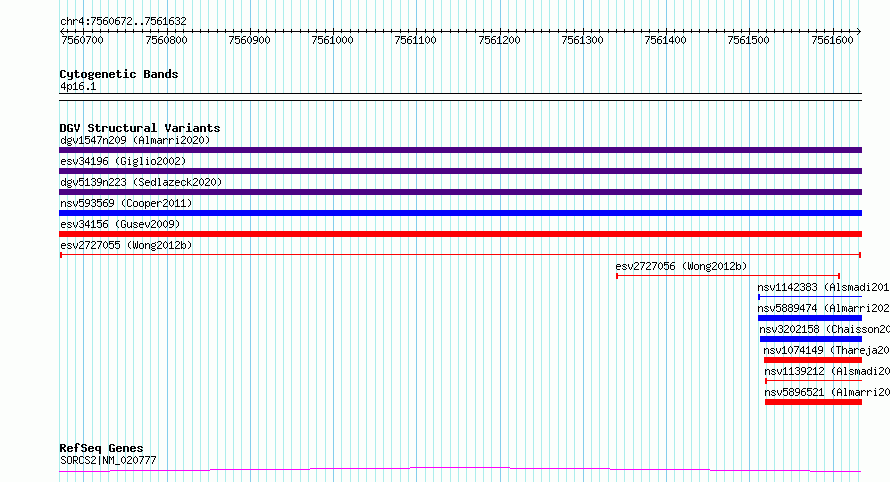Viewport: 890px width, 482px height.
Task: Click the esv34196 purple variant bar
Action: [460, 171]
